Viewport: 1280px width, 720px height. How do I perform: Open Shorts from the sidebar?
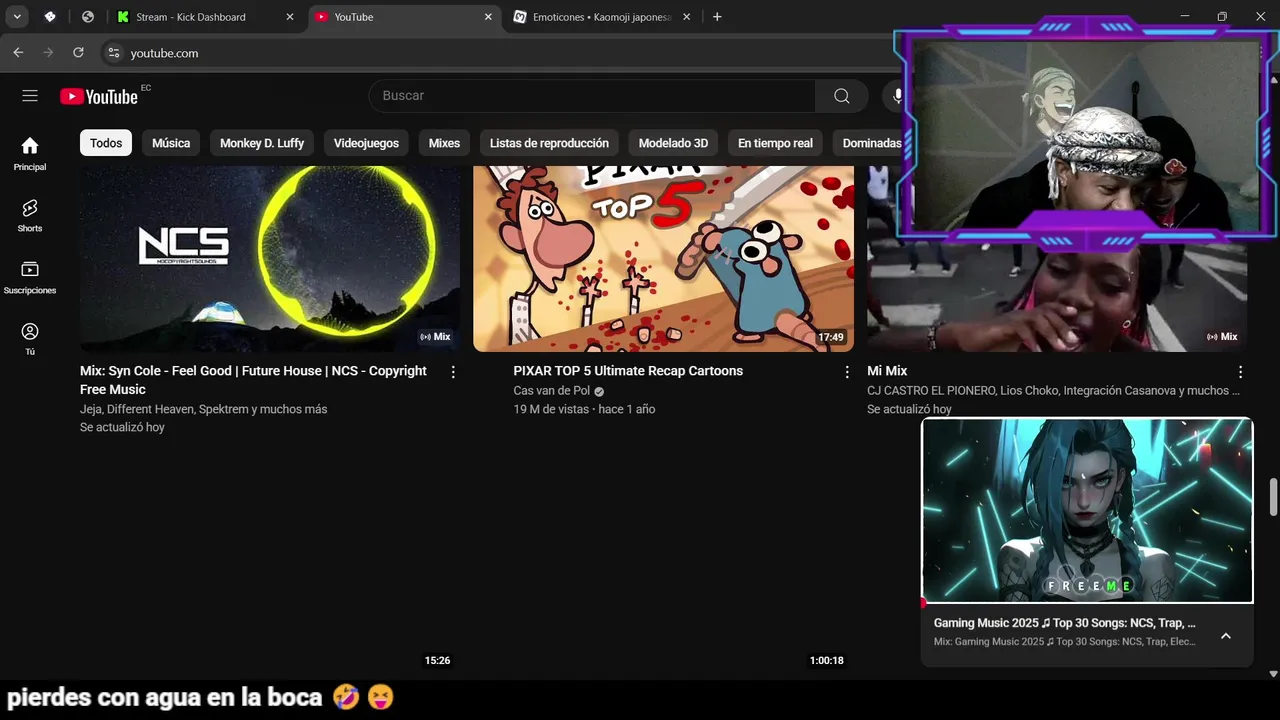click(x=30, y=215)
